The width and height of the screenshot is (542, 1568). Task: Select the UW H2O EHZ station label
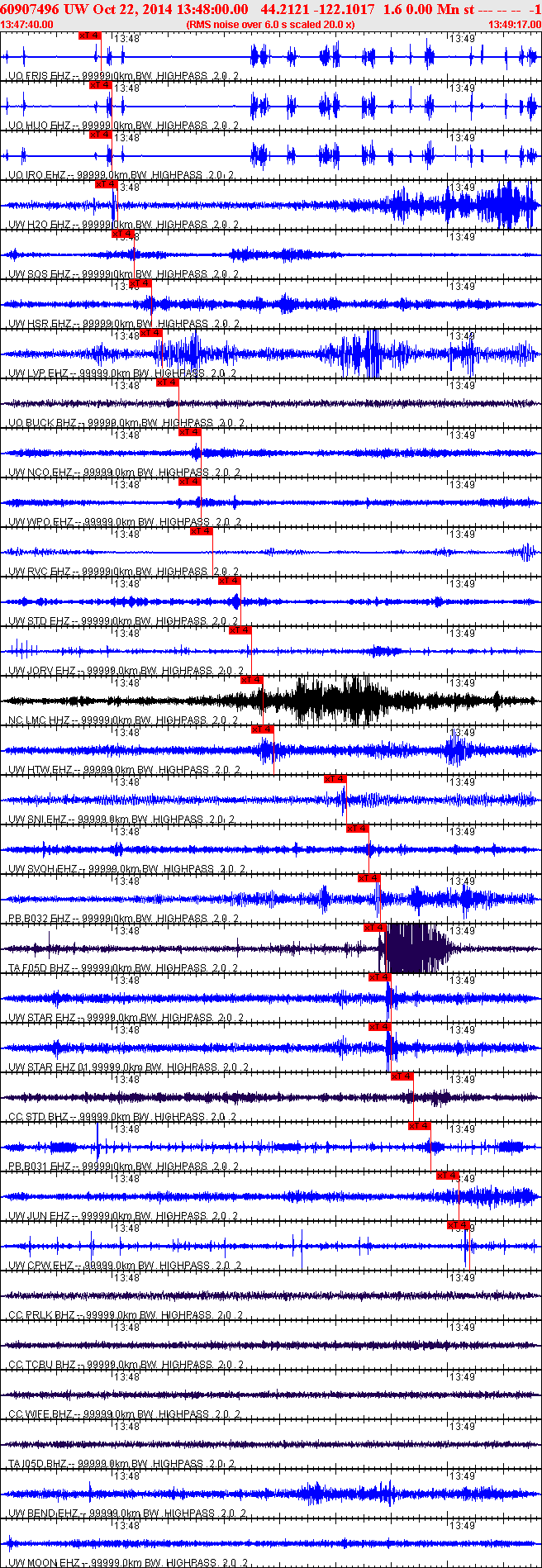[124, 225]
